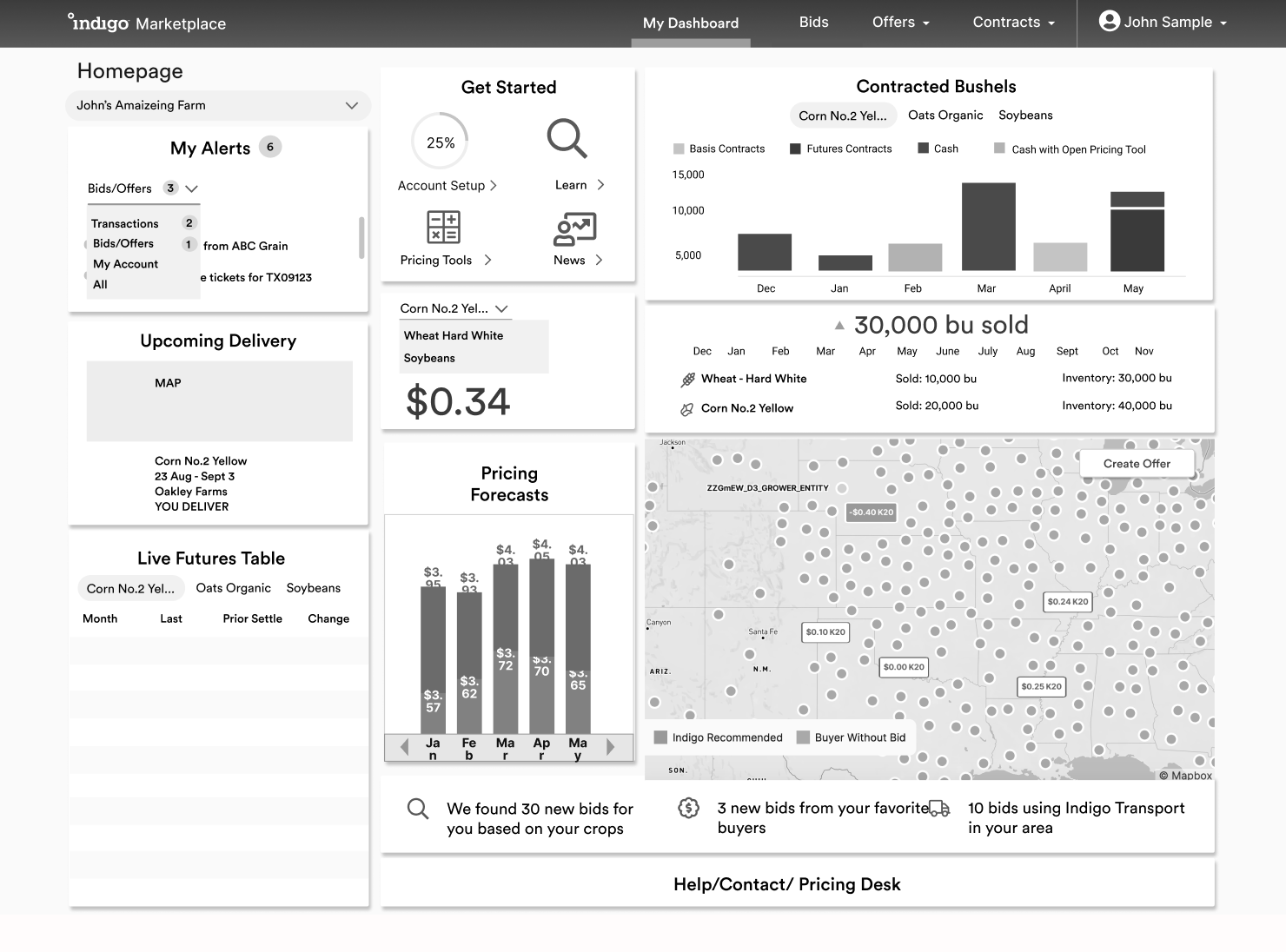
Task: Click the Indigo Recommended map legend swatch
Action: (x=660, y=737)
